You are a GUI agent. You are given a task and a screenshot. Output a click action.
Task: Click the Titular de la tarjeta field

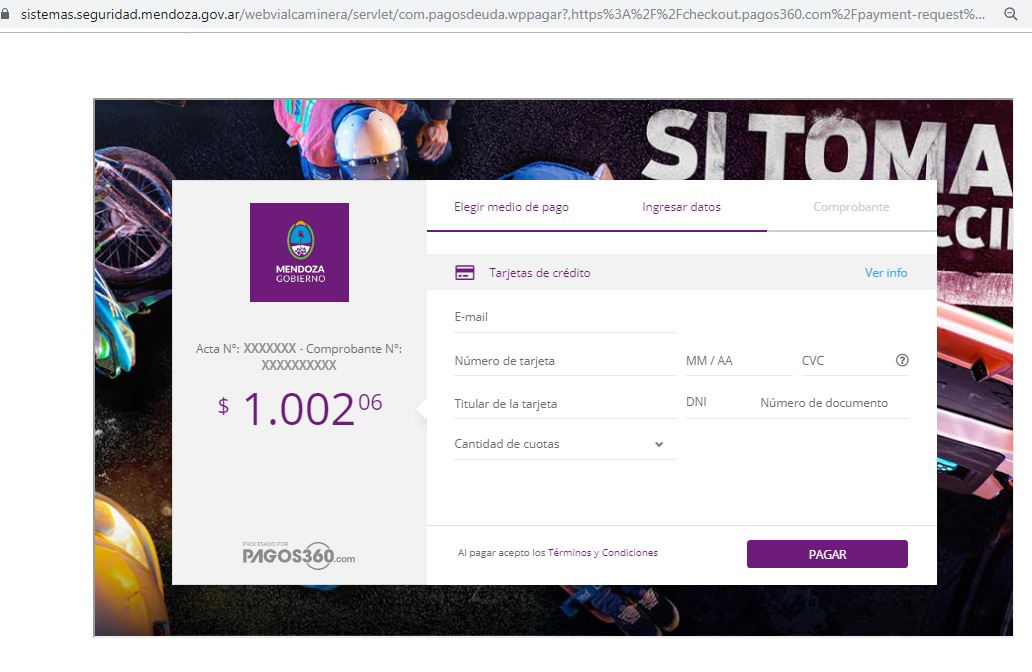click(x=565, y=404)
